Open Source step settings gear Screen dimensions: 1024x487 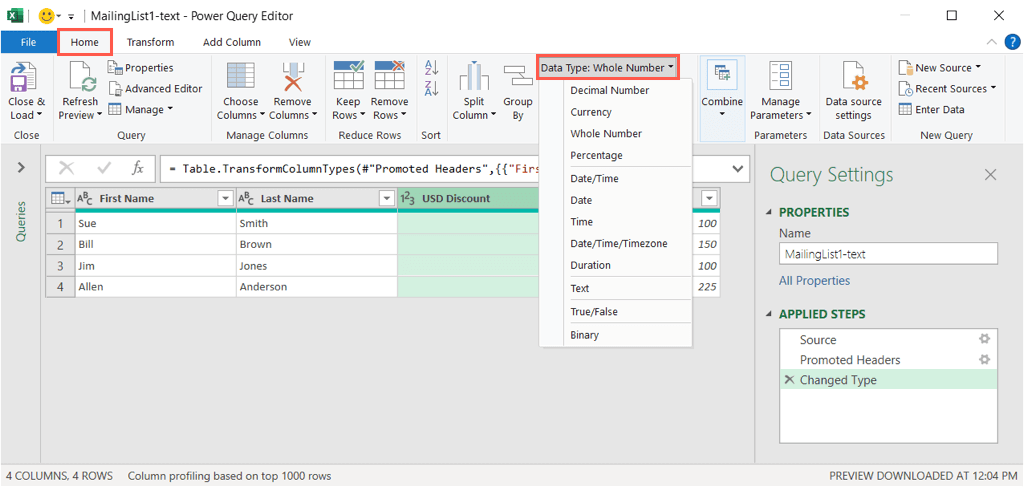[985, 339]
